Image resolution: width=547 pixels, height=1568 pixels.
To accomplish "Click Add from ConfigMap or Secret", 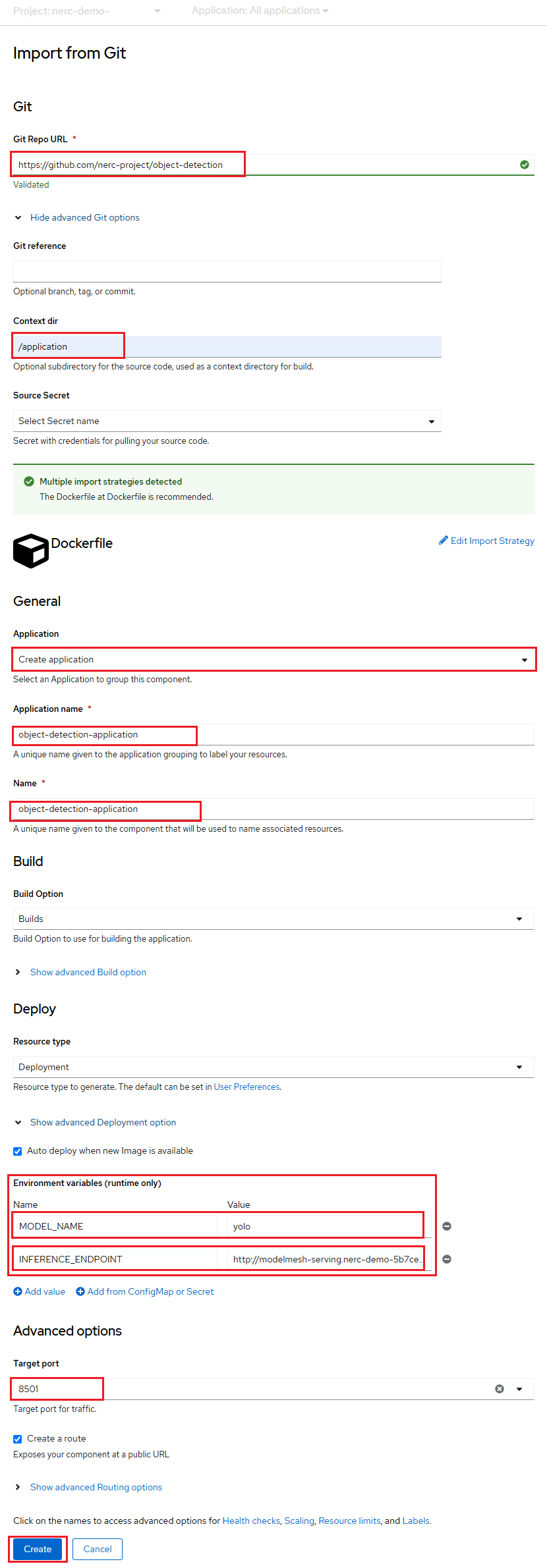I will (145, 1291).
